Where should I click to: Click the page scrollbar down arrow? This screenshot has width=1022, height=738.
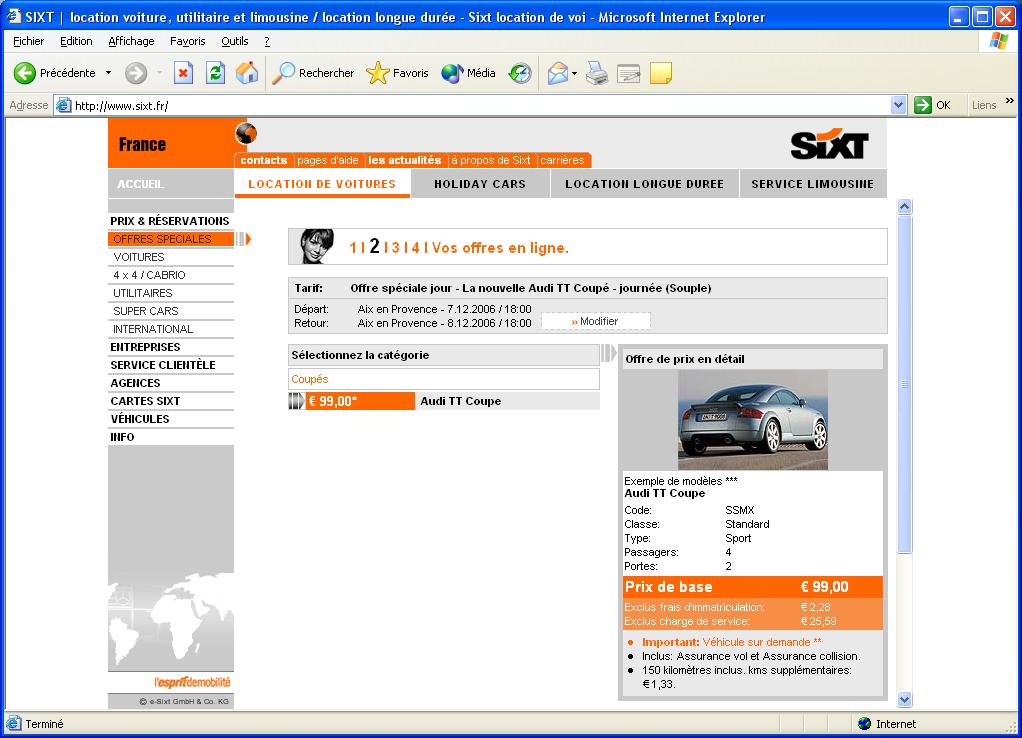coord(905,700)
